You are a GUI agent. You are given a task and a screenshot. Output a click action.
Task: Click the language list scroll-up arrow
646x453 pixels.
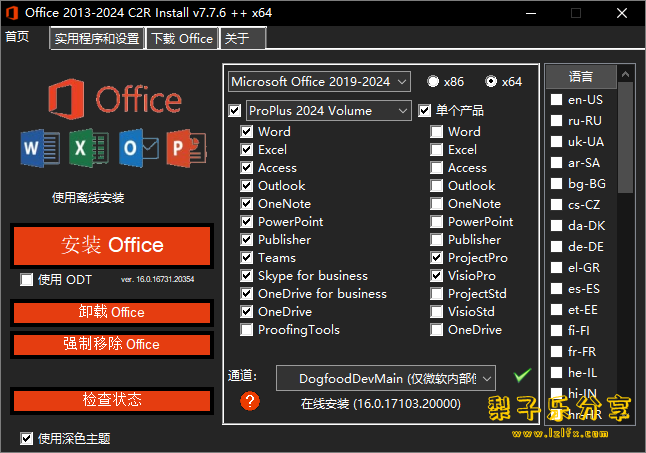pos(625,74)
